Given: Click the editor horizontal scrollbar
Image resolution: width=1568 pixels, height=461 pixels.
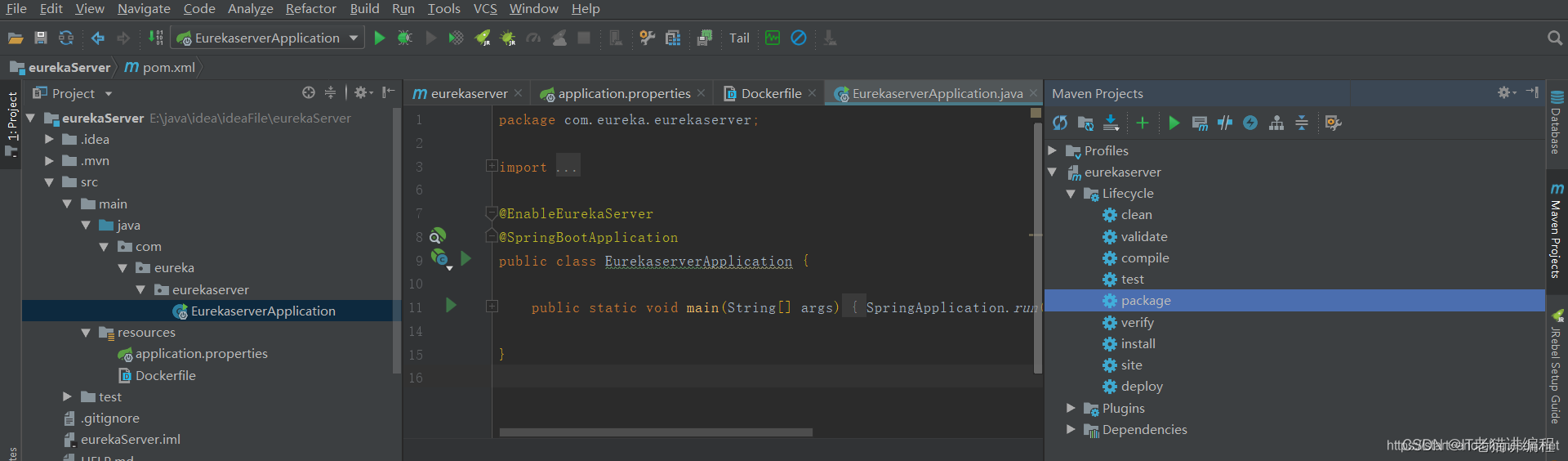Looking at the screenshot, I should point(656,432).
